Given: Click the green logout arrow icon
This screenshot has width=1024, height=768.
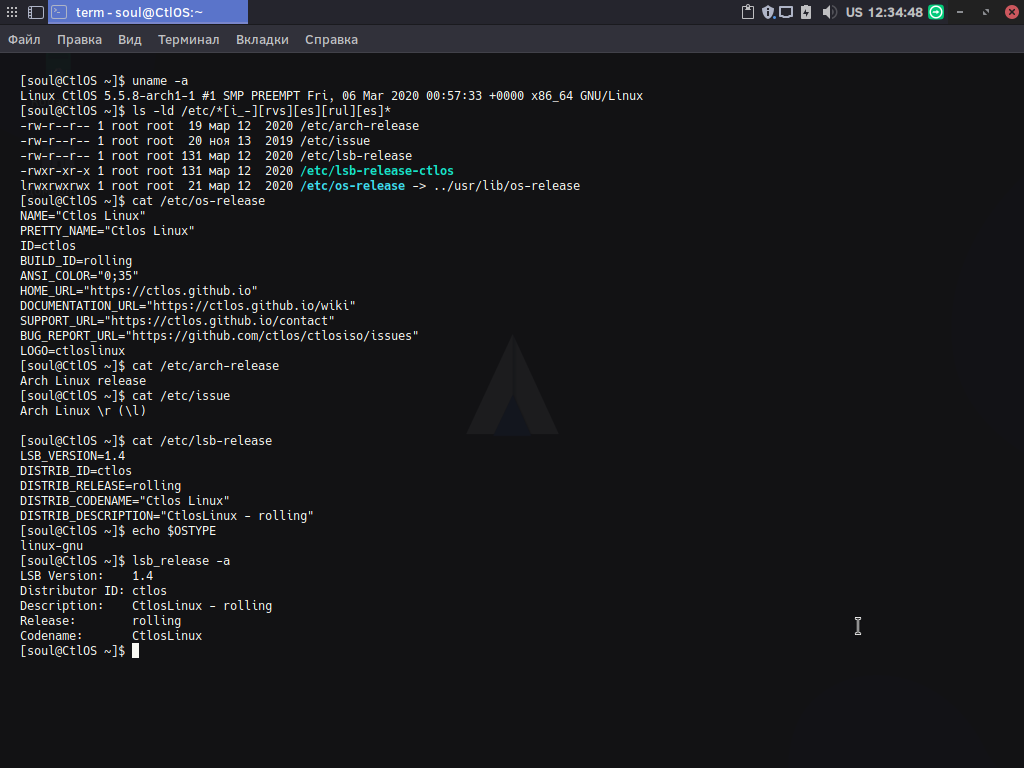Looking at the screenshot, I should click(936, 12).
